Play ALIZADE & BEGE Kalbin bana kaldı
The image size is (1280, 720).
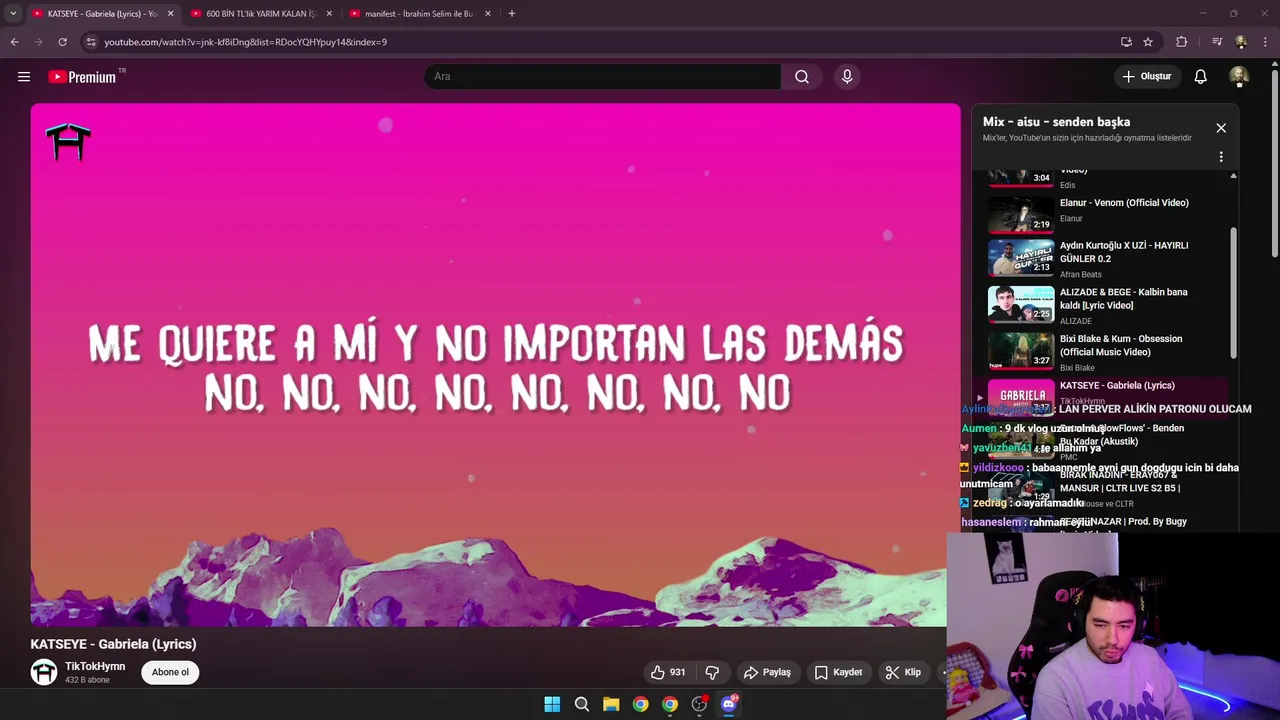[x=1104, y=305]
